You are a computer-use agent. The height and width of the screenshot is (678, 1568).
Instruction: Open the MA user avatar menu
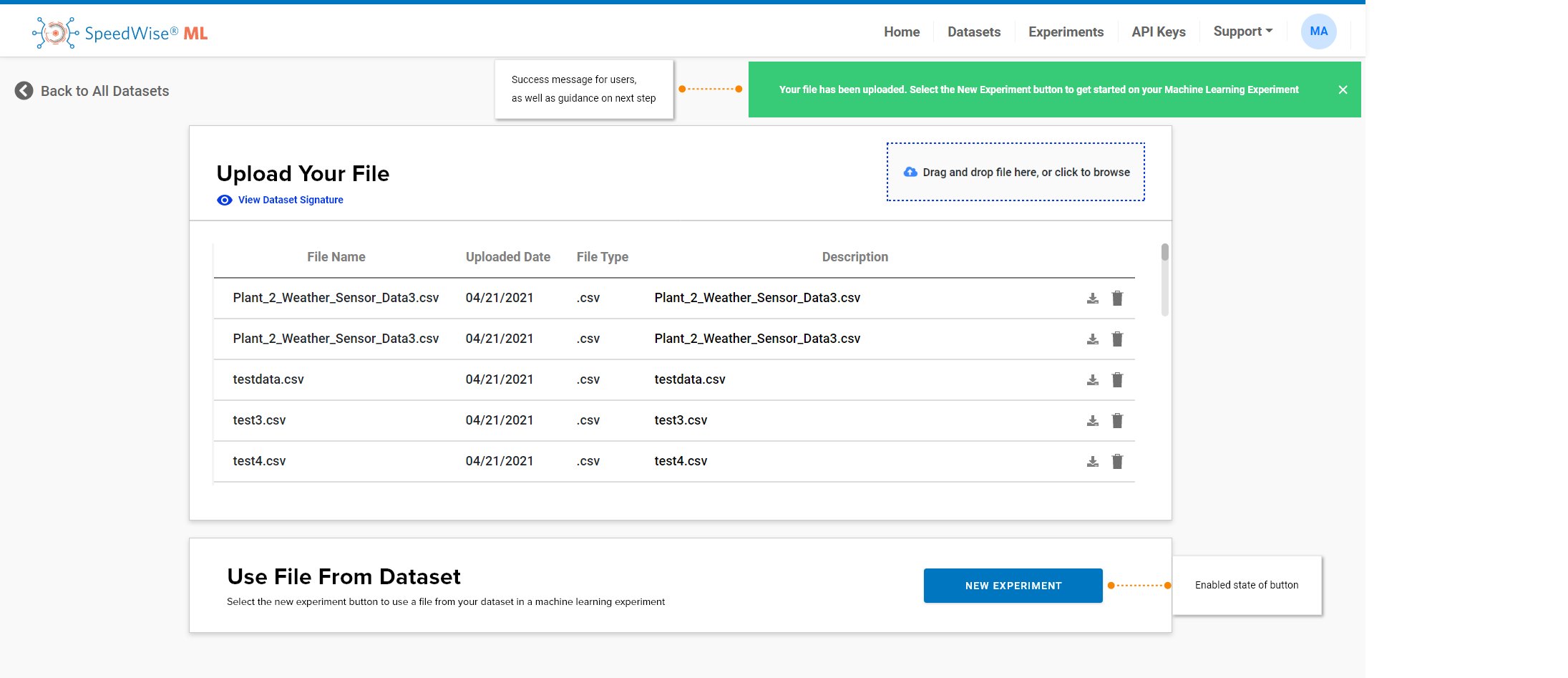click(x=1318, y=32)
